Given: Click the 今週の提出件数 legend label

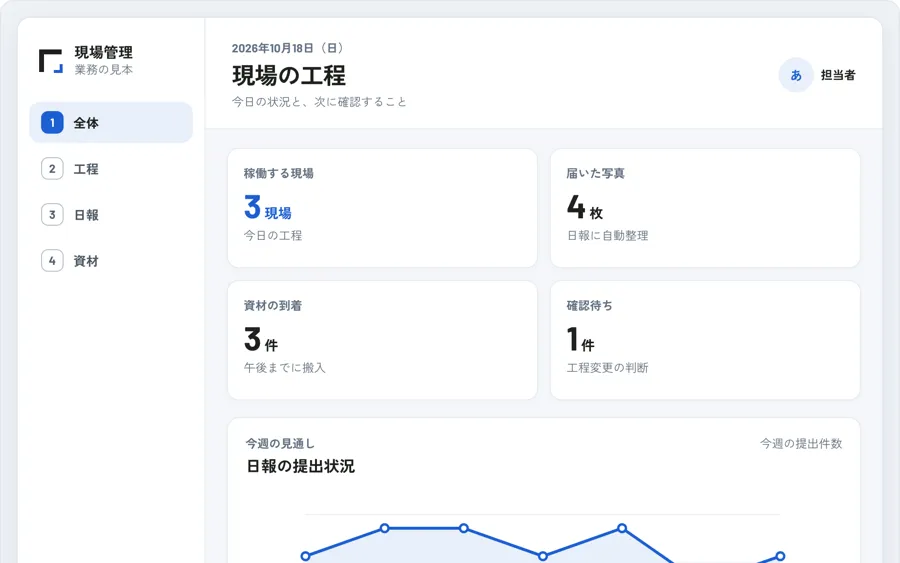Looking at the screenshot, I should pos(801,443).
